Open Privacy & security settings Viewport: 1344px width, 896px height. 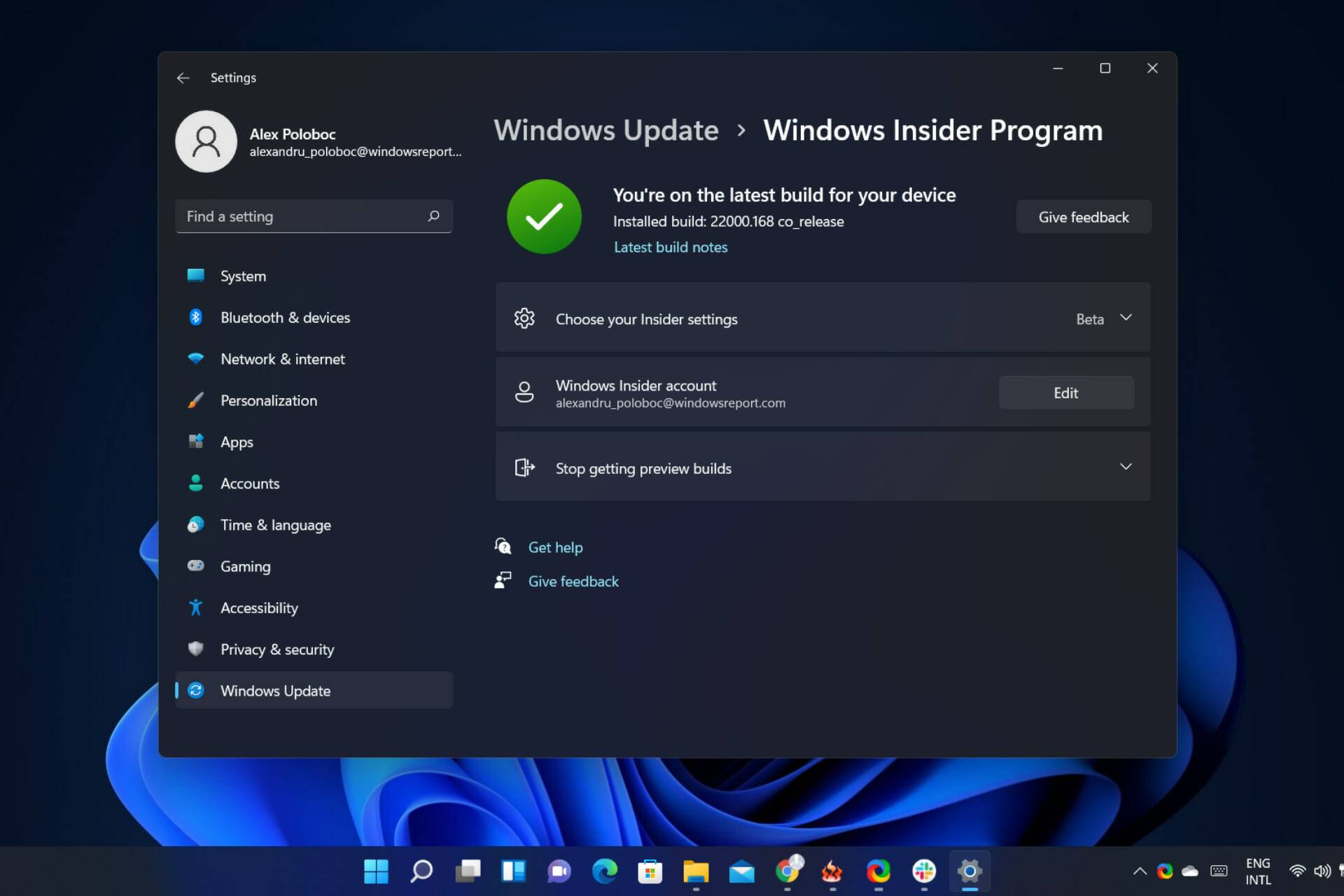pos(277,648)
